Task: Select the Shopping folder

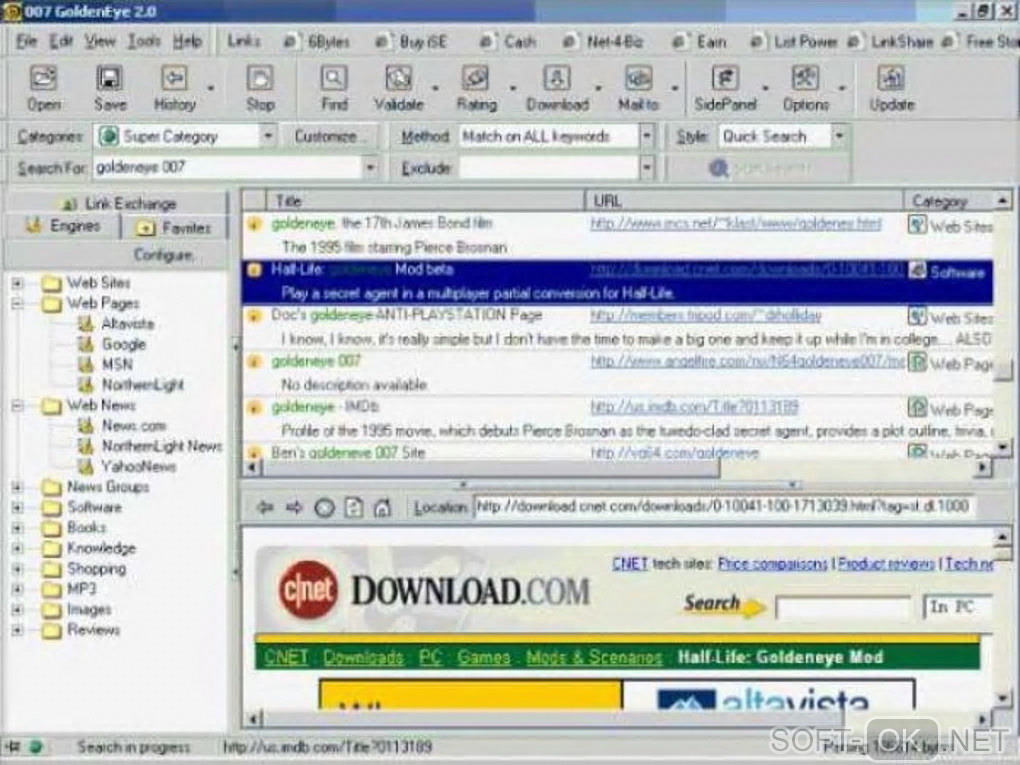Action: tap(96, 569)
